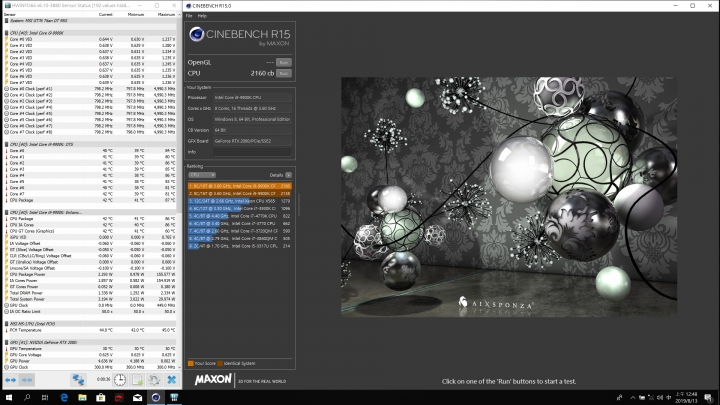Click HWiNFO expand columns arrows icon
Viewport: 720px width, 405px height.
(10, 380)
